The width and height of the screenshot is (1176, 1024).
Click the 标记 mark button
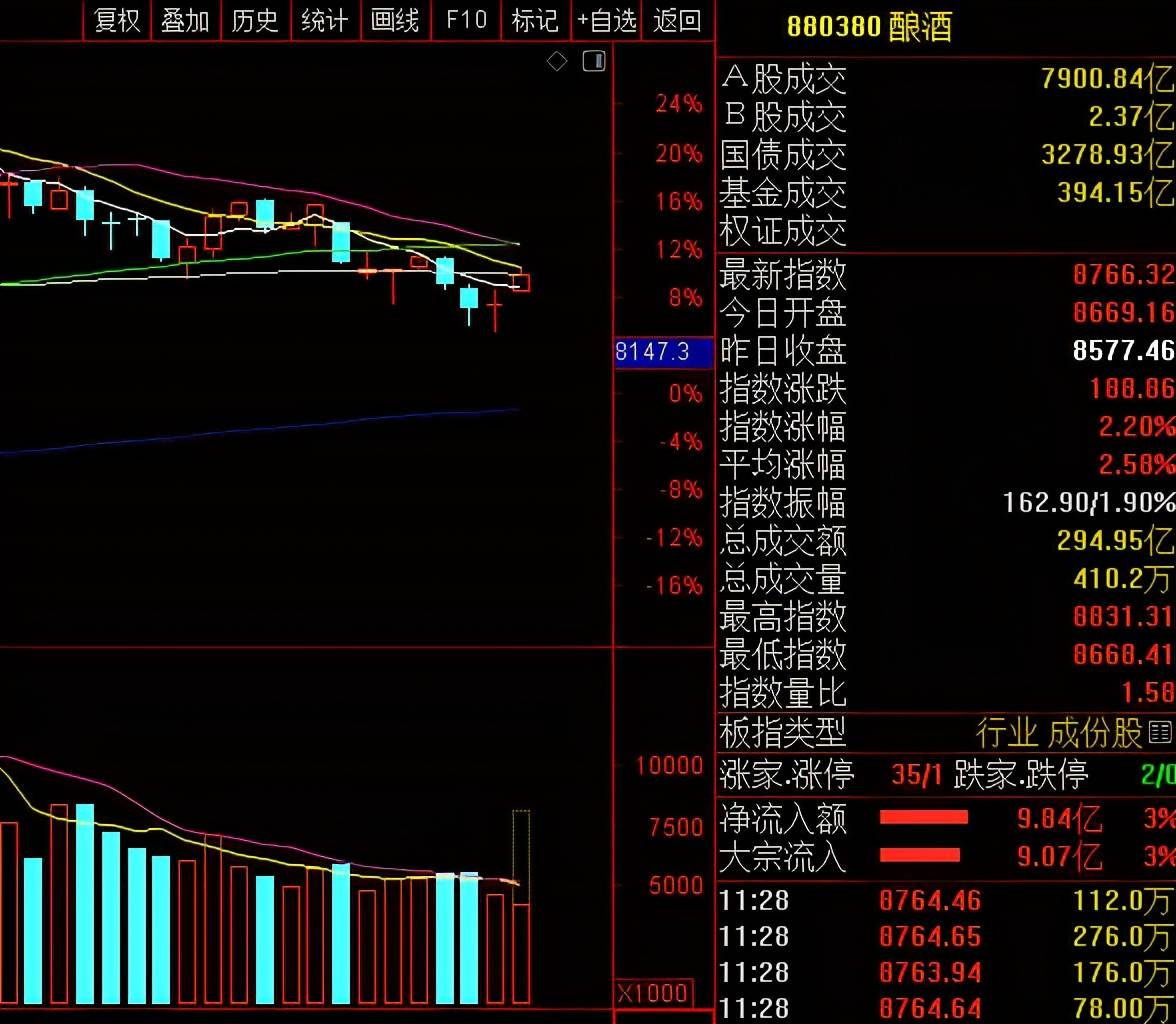click(535, 20)
